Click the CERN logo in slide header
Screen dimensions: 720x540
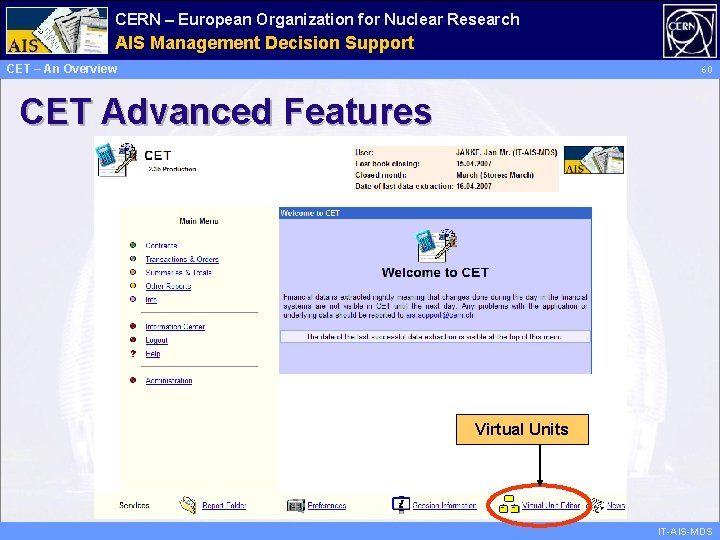click(x=689, y=31)
